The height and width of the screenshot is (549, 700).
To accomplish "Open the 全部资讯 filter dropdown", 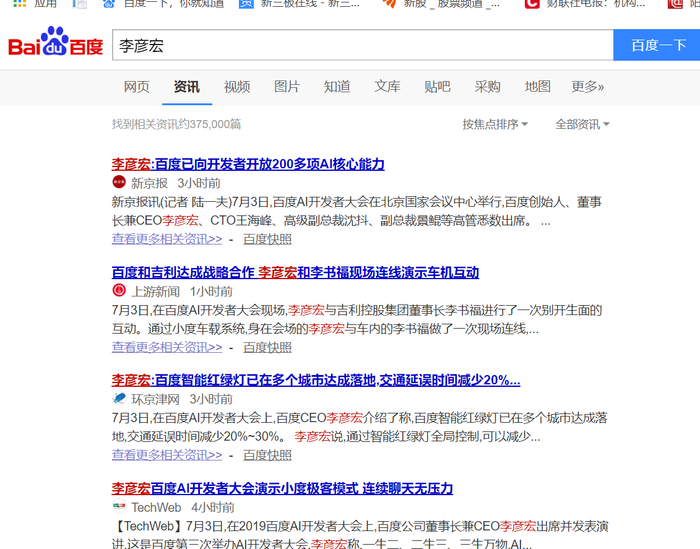I will pos(582,124).
